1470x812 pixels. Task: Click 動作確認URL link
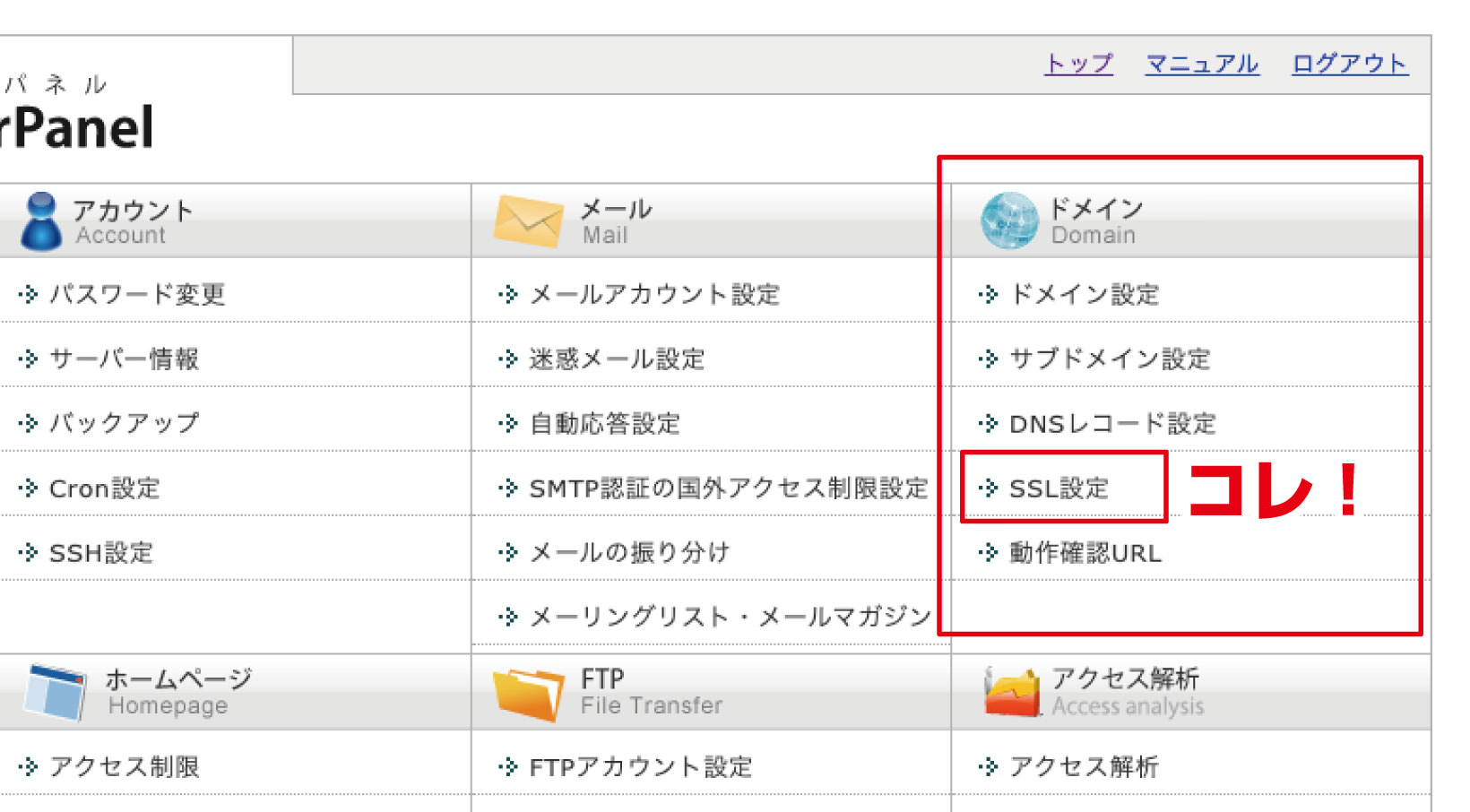click(1085, 553)
